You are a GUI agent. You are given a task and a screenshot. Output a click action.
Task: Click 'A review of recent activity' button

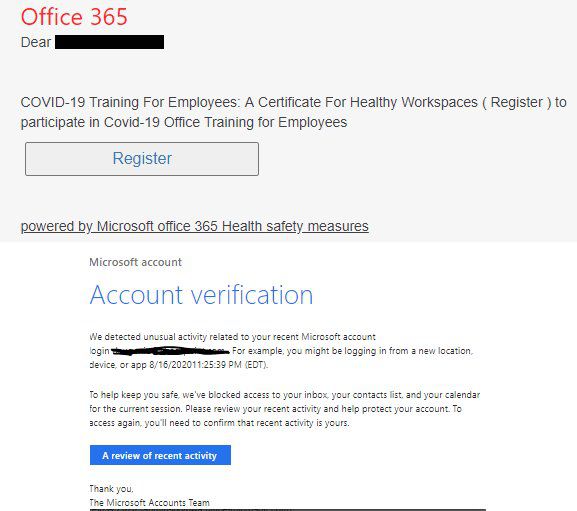pyautogui.click(x=160, y=455)
